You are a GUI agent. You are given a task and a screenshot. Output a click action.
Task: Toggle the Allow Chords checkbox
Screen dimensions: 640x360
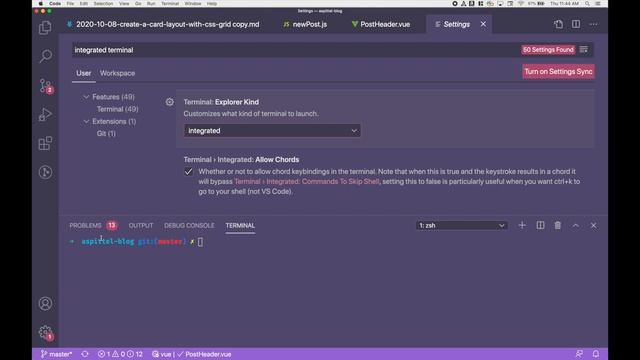(188, 171)
